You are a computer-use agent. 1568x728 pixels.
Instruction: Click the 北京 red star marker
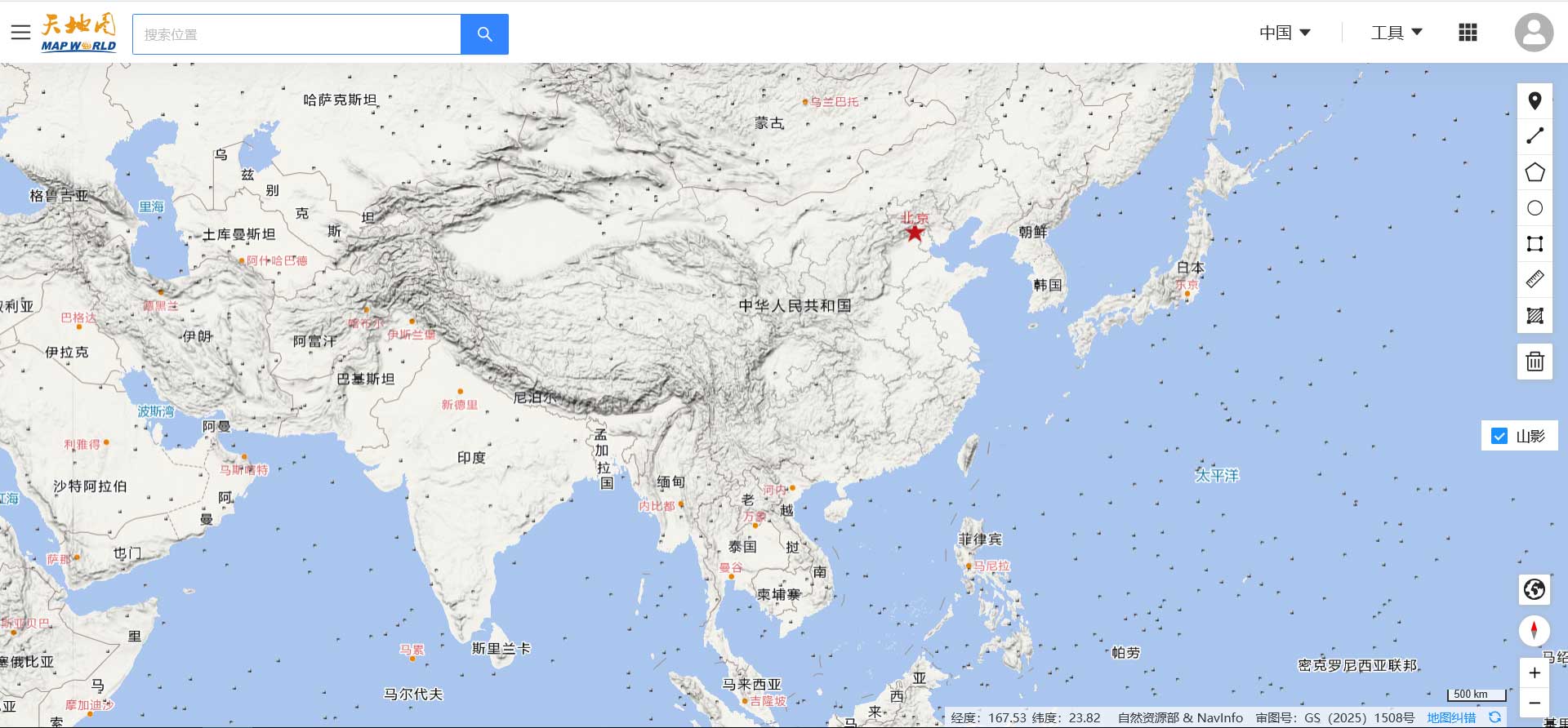915,233
